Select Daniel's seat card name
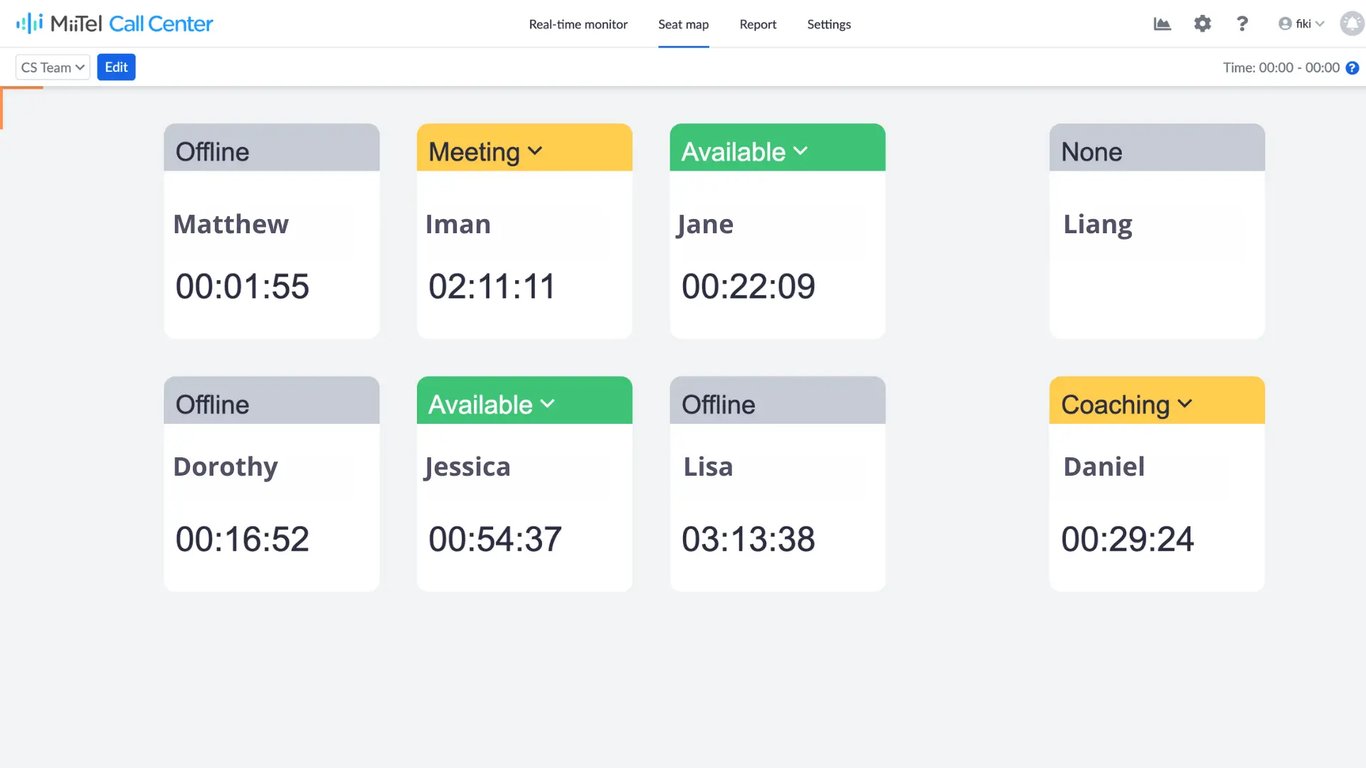Screen dimensions: 1366x768 click(x=1104, y=466)
